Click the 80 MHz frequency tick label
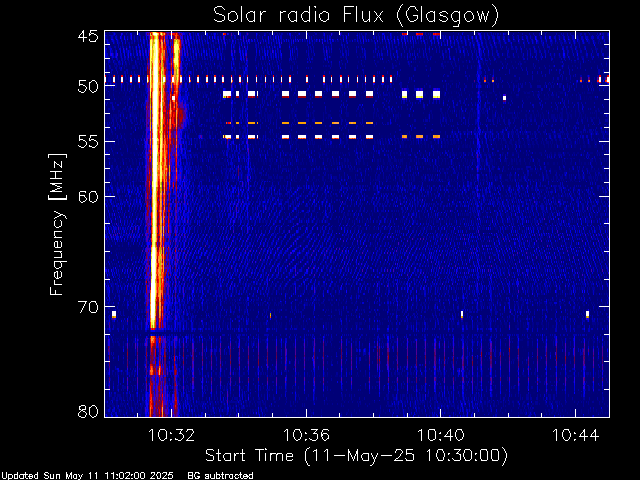 (x=88, y=411)
